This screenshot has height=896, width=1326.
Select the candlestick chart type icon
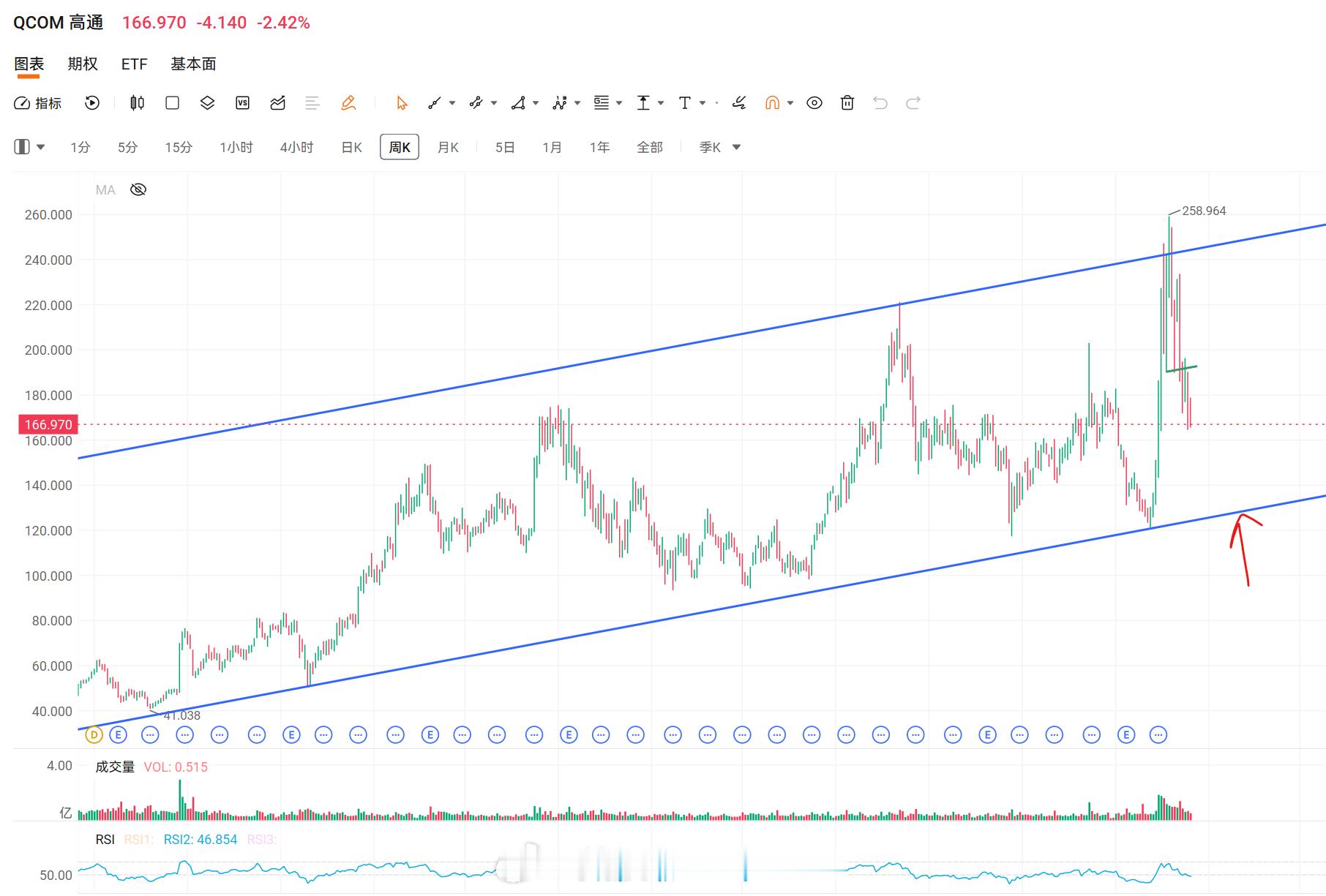click(137, 103)
